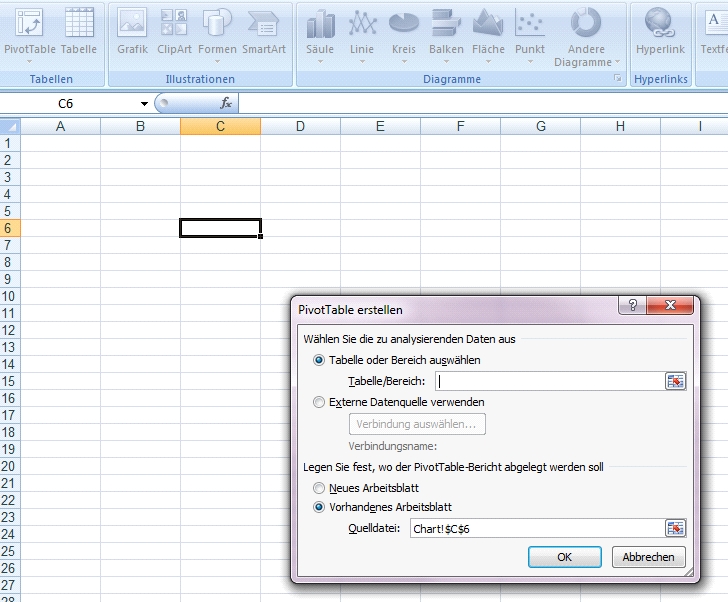Click Abbrechen to cancel dialog
Viewport: 728px width, 602px height.
pyautogui.click(x=648, y=557)
